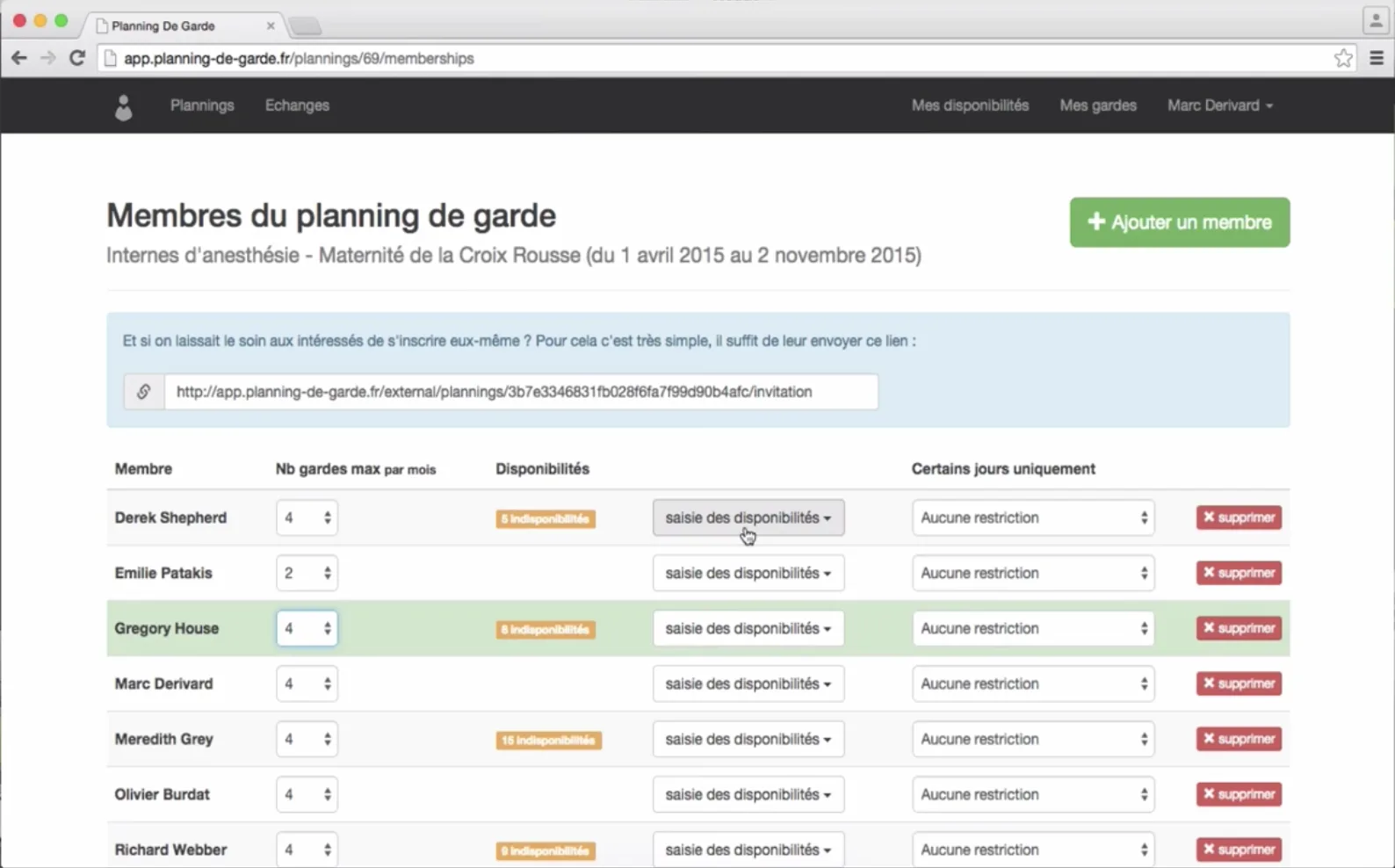Click Ajouter un membre button

click(1180, 222)
